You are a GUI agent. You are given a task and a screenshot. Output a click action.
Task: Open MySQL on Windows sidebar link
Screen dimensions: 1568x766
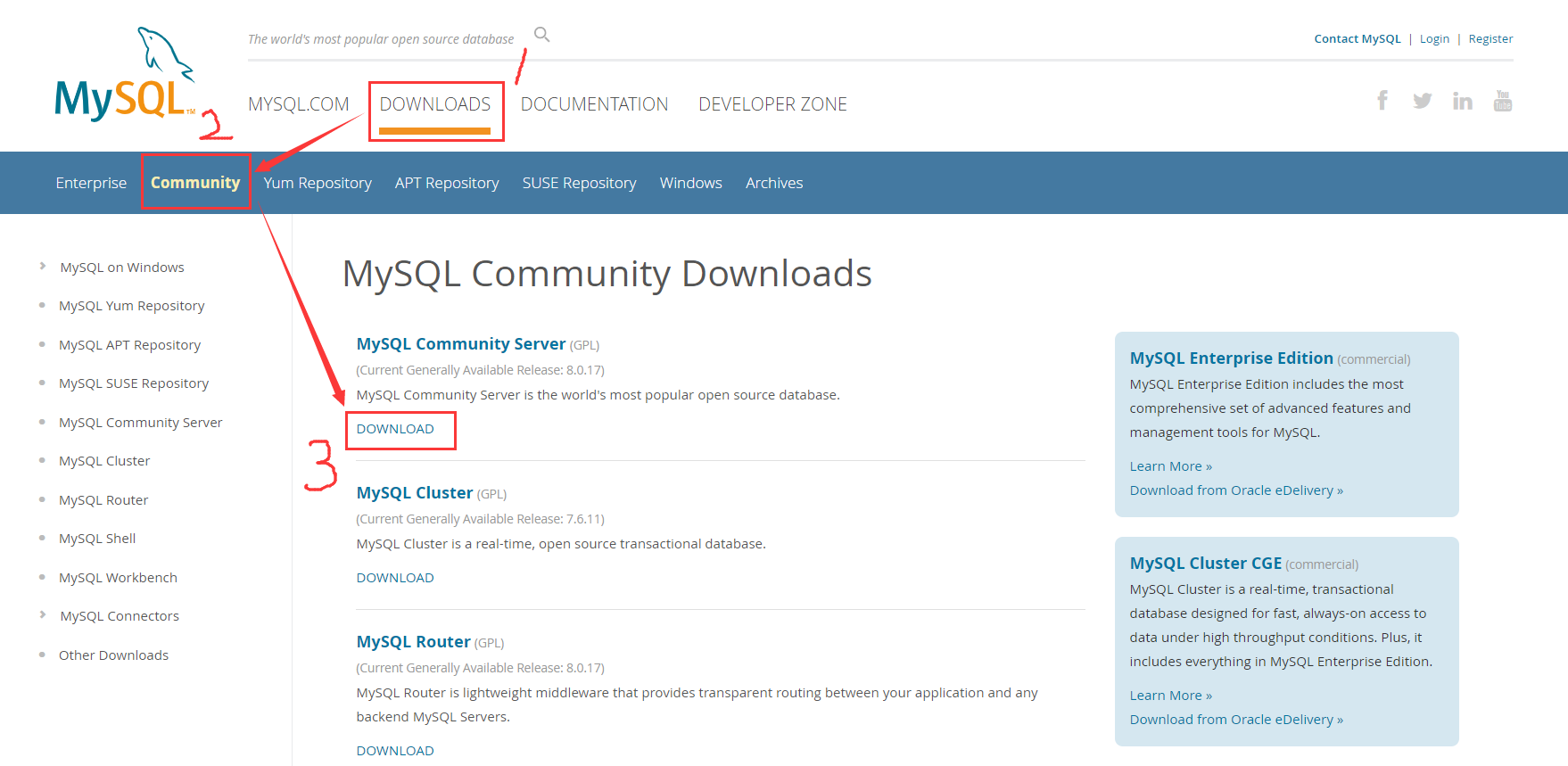point(122,268)
